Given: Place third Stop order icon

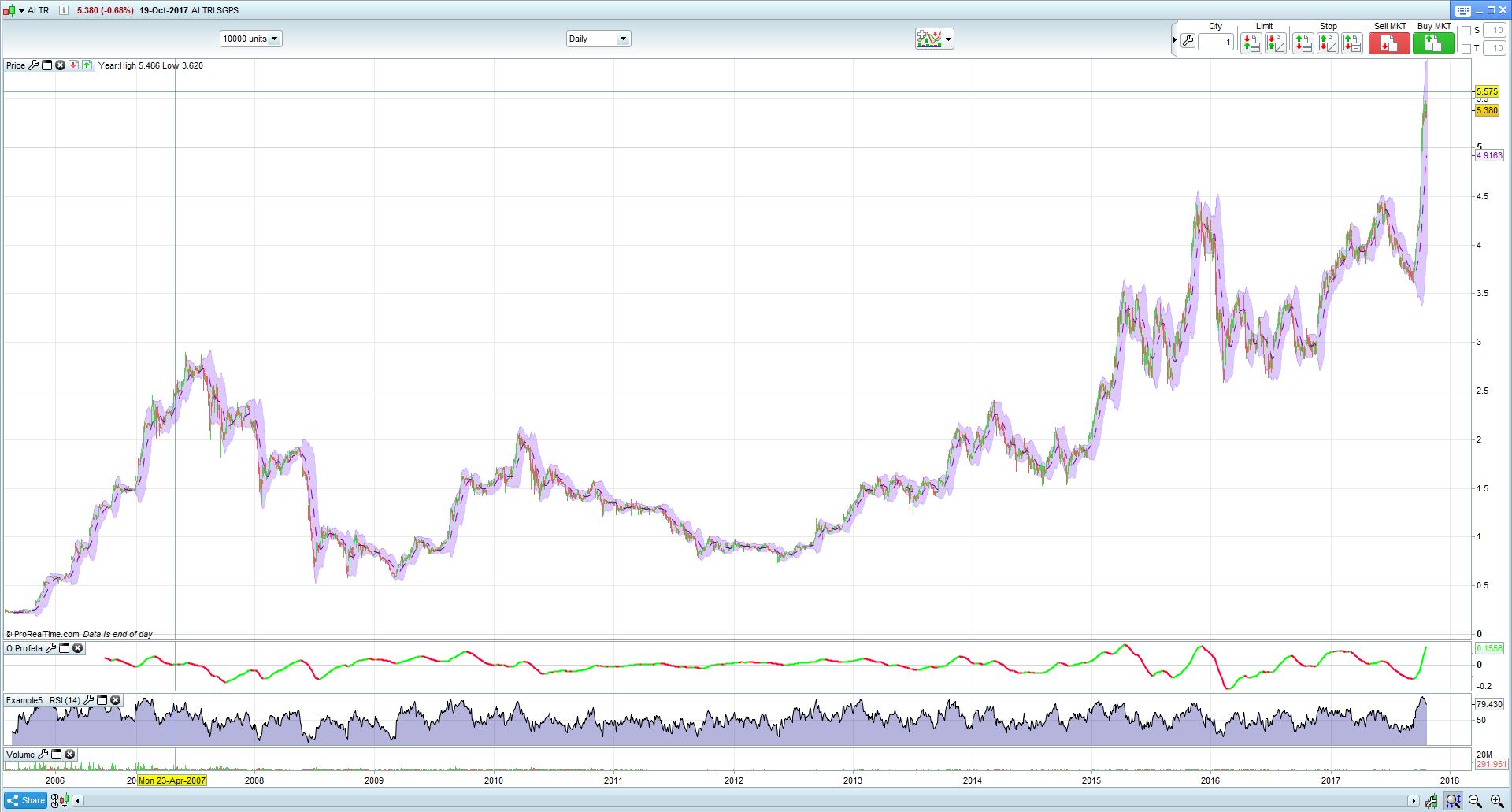Looking at the screenshot, I should pos(1352,43).
